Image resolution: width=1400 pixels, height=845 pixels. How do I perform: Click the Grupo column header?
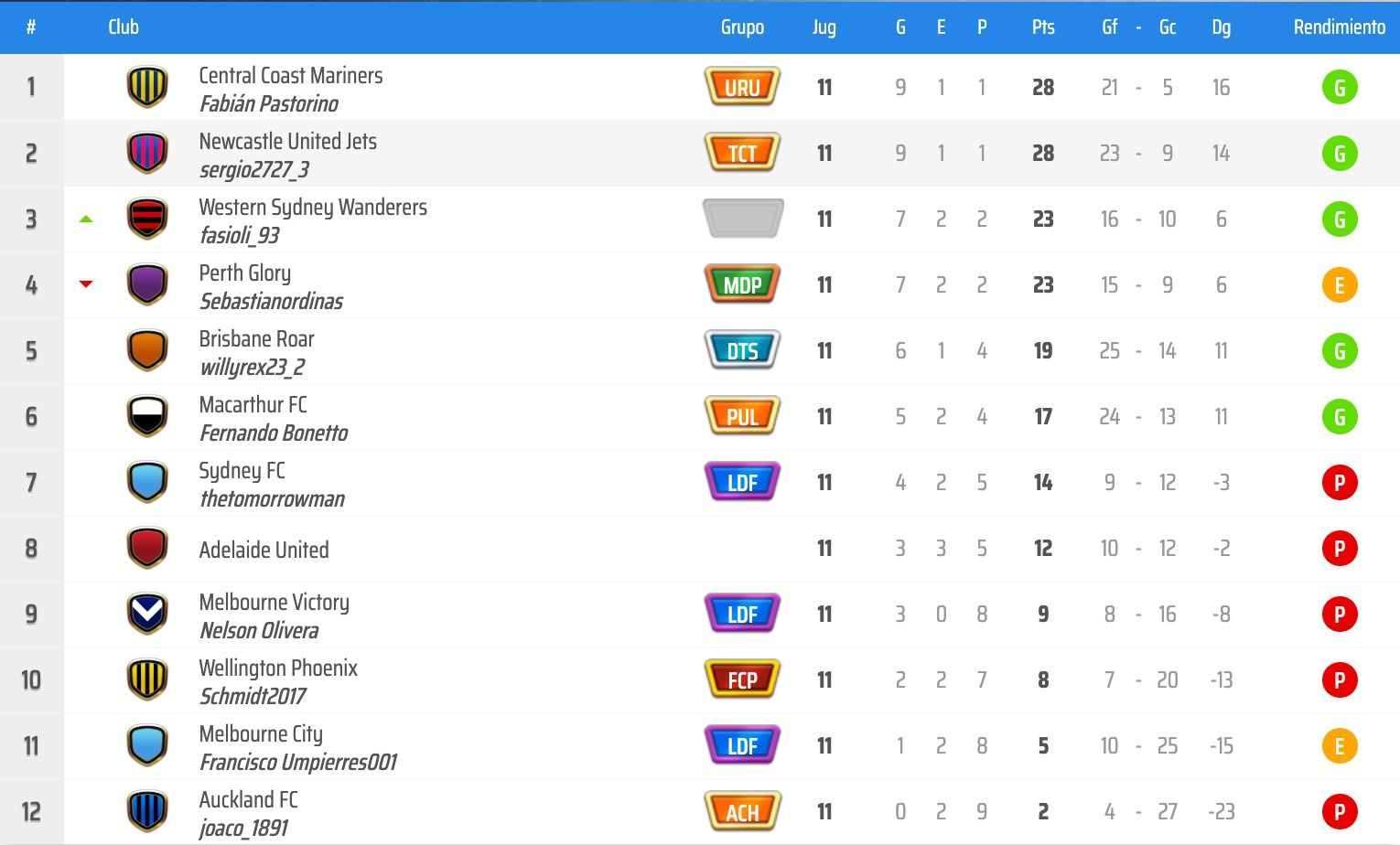click(742, 27)
